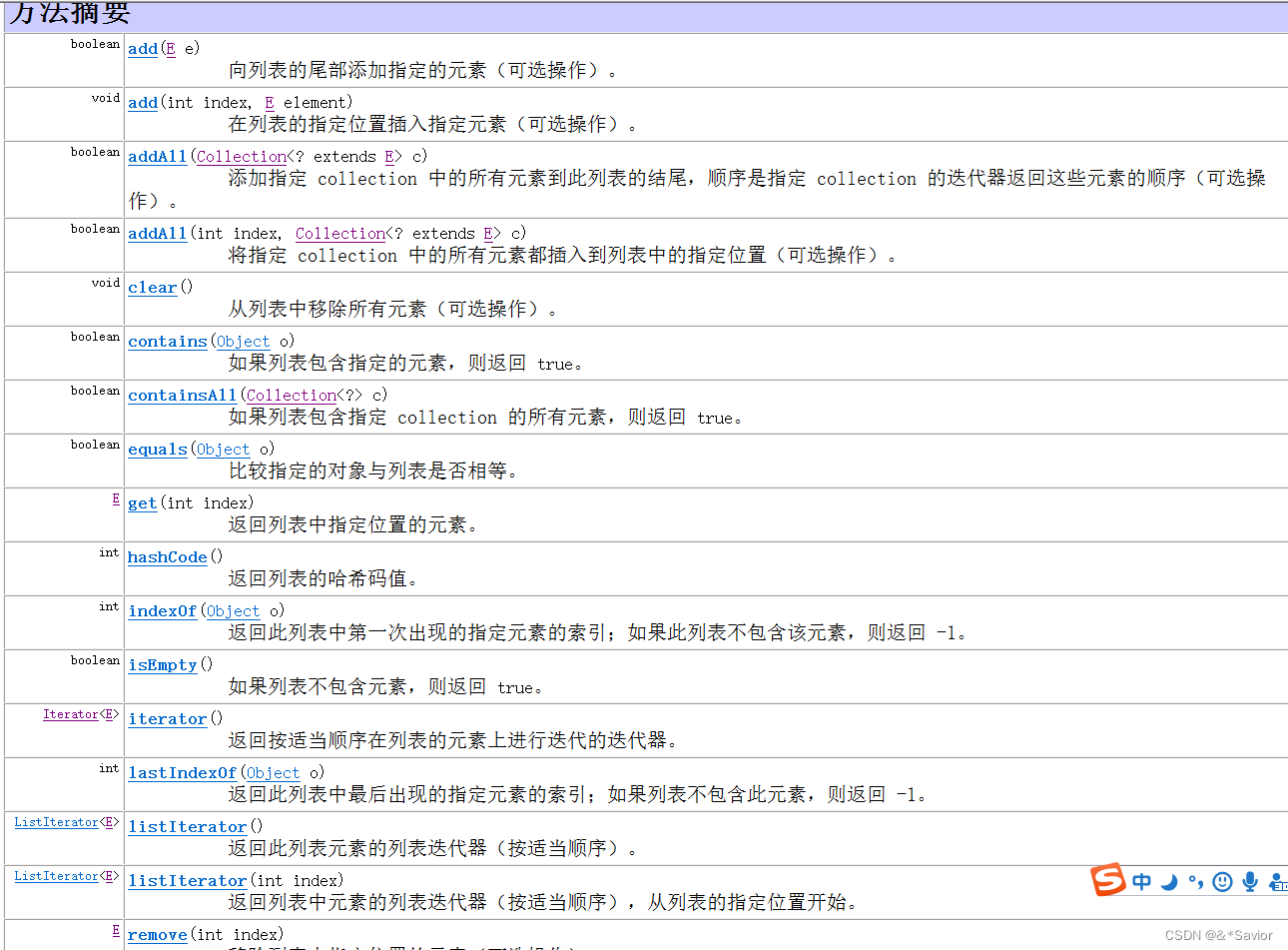Open the listIterator() no-argument method link
The height and width of the screenshot is (950, 1288).
187,826
